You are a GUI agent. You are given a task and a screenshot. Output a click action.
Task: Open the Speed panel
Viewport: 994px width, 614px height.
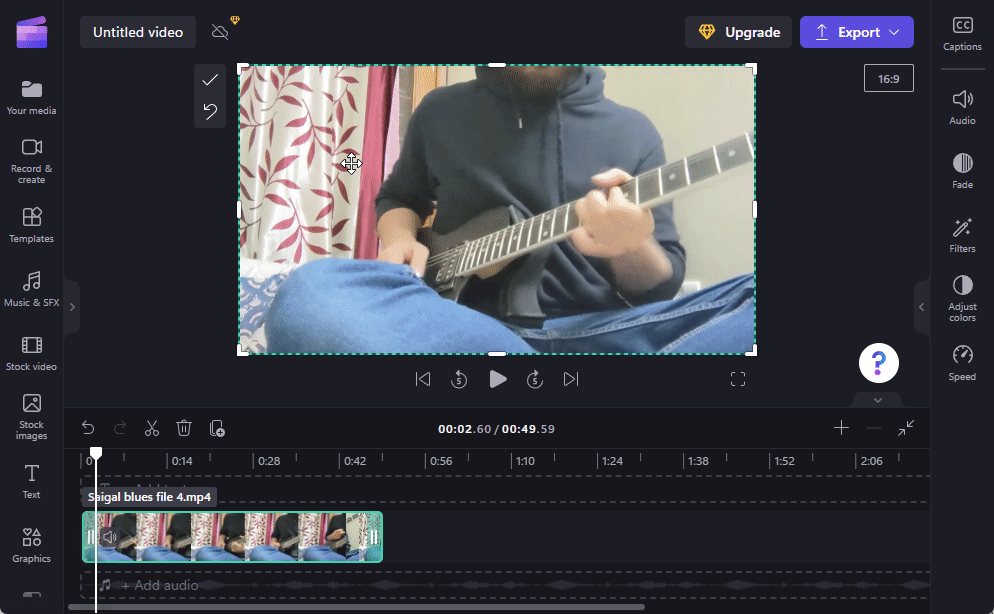coord(962,364)
